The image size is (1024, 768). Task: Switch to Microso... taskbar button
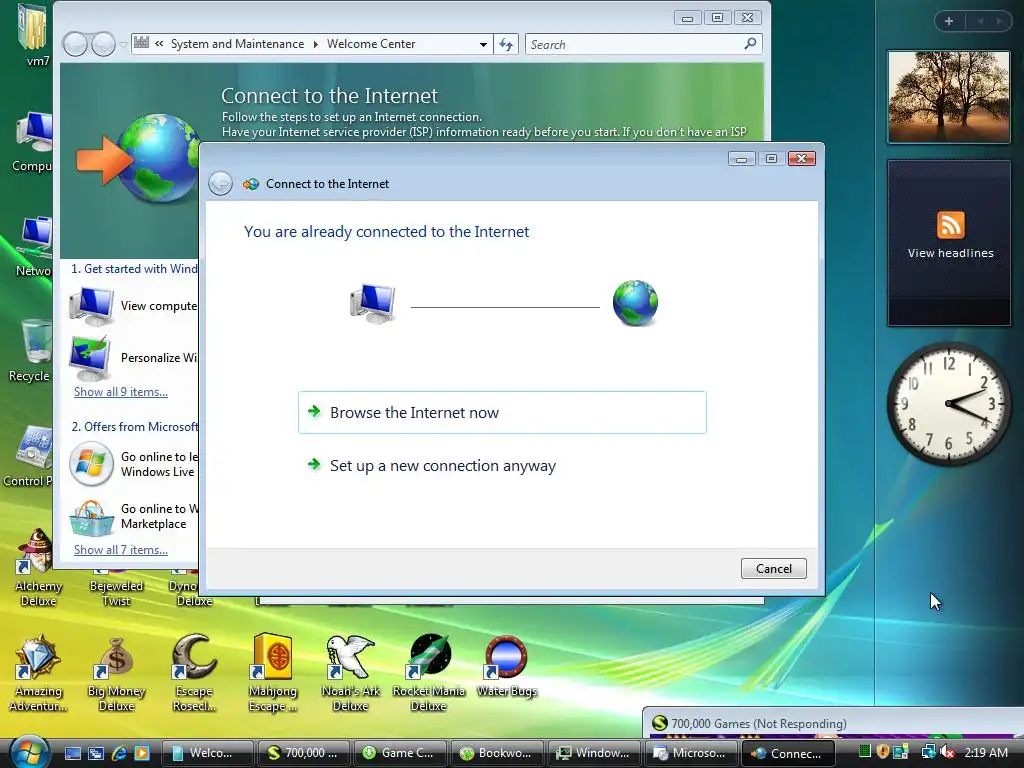(693, 753)
